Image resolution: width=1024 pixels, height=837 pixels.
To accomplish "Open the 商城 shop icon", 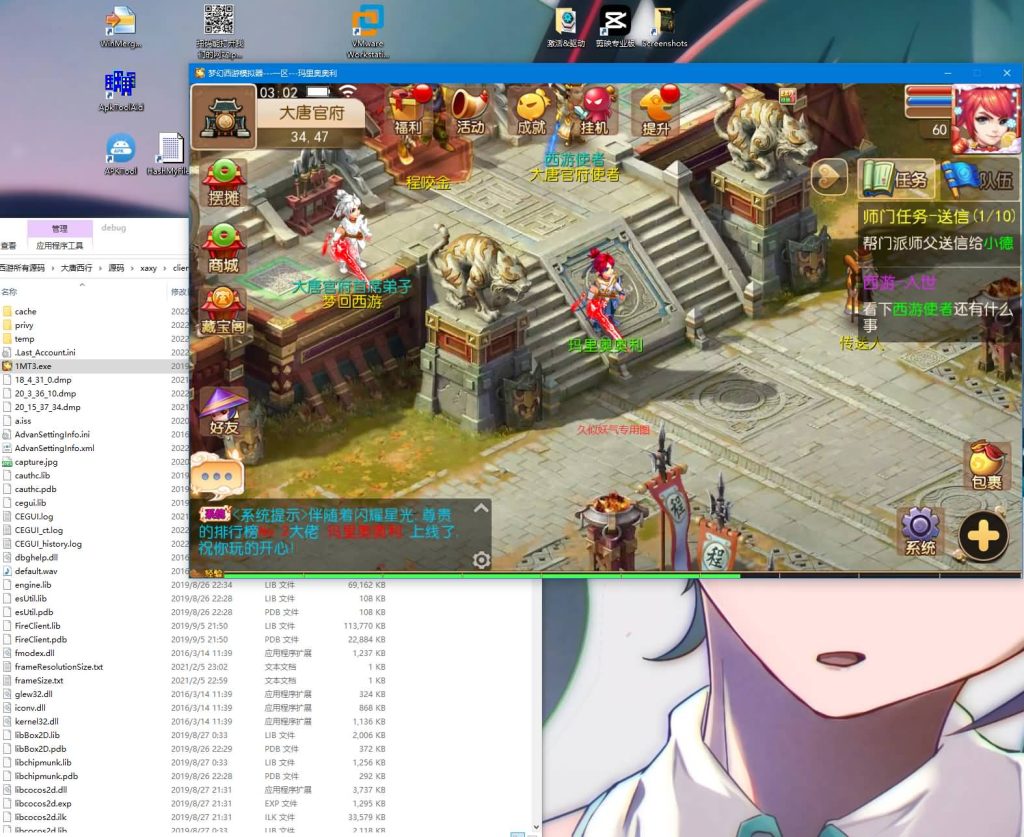I will coord(224,248).
